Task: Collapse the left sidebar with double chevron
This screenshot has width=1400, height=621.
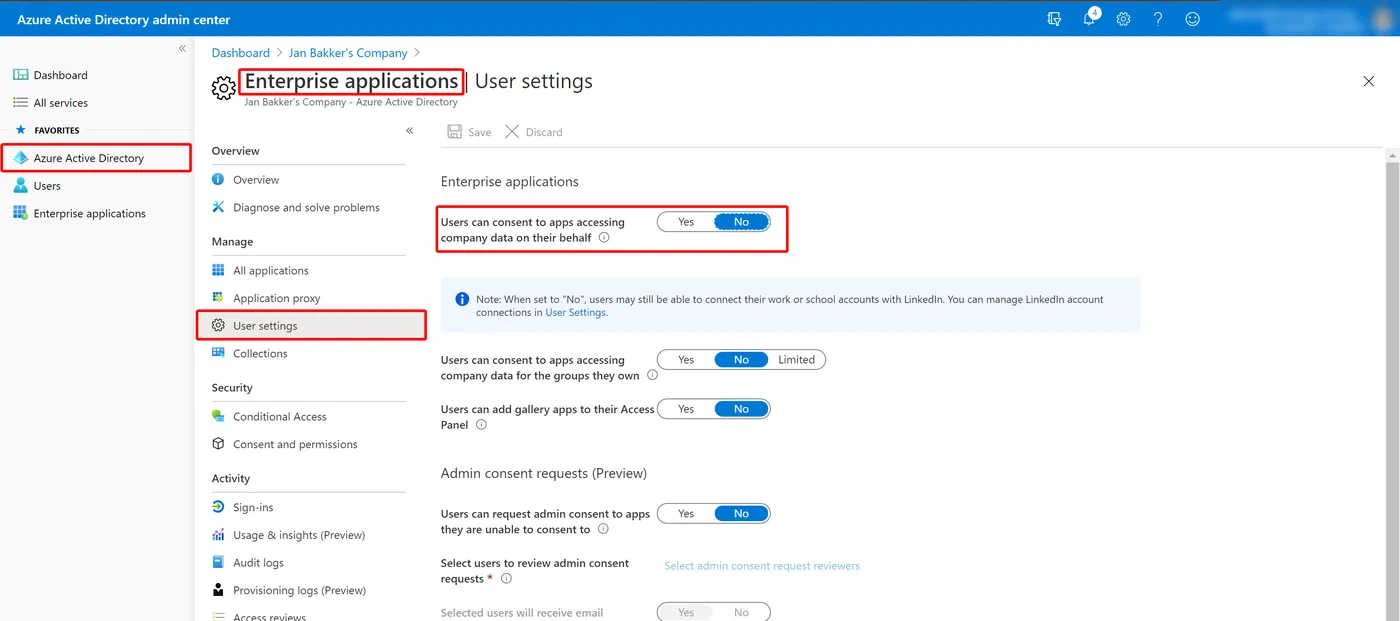Action: coord(182,49)
